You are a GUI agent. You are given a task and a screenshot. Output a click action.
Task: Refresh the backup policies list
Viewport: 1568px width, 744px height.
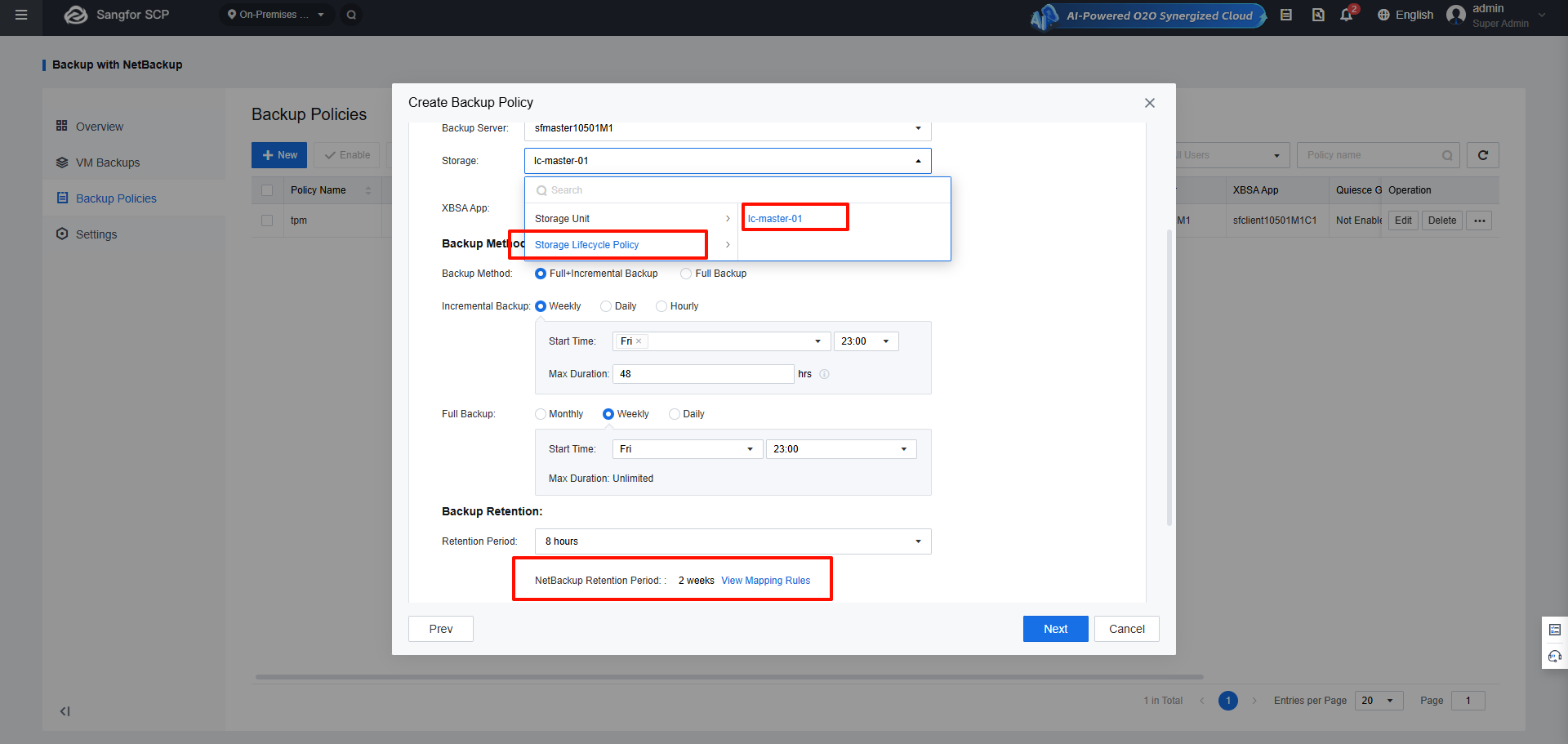click(1483, 155)
